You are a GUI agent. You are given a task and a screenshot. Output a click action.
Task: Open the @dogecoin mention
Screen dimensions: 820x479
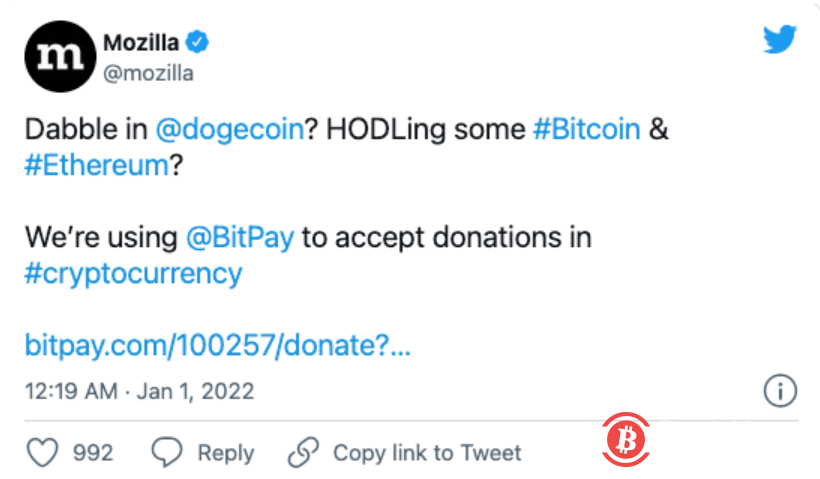point(229,131)
